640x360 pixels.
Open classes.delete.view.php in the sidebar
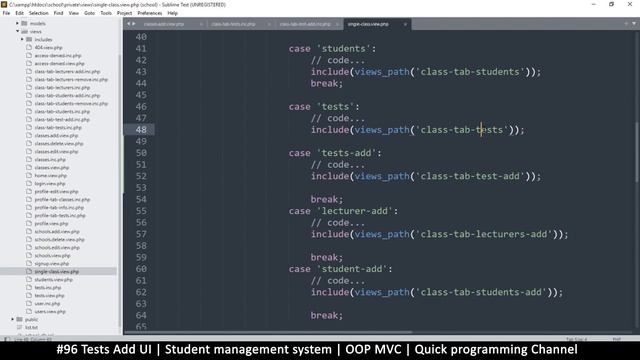pyautogui.click(x=59, y=143)
